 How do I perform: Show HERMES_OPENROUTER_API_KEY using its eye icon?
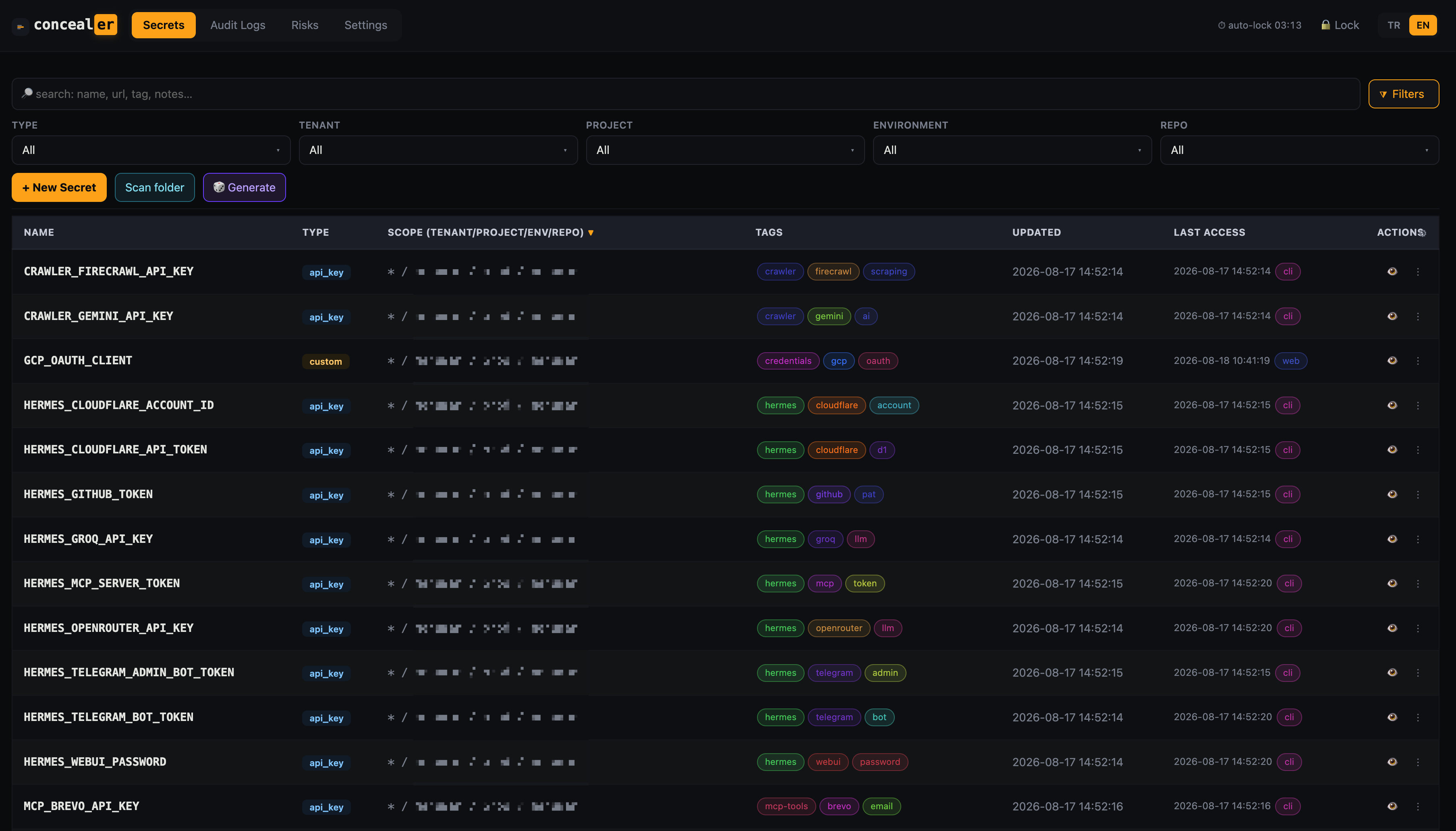[x=1392, y=628]
